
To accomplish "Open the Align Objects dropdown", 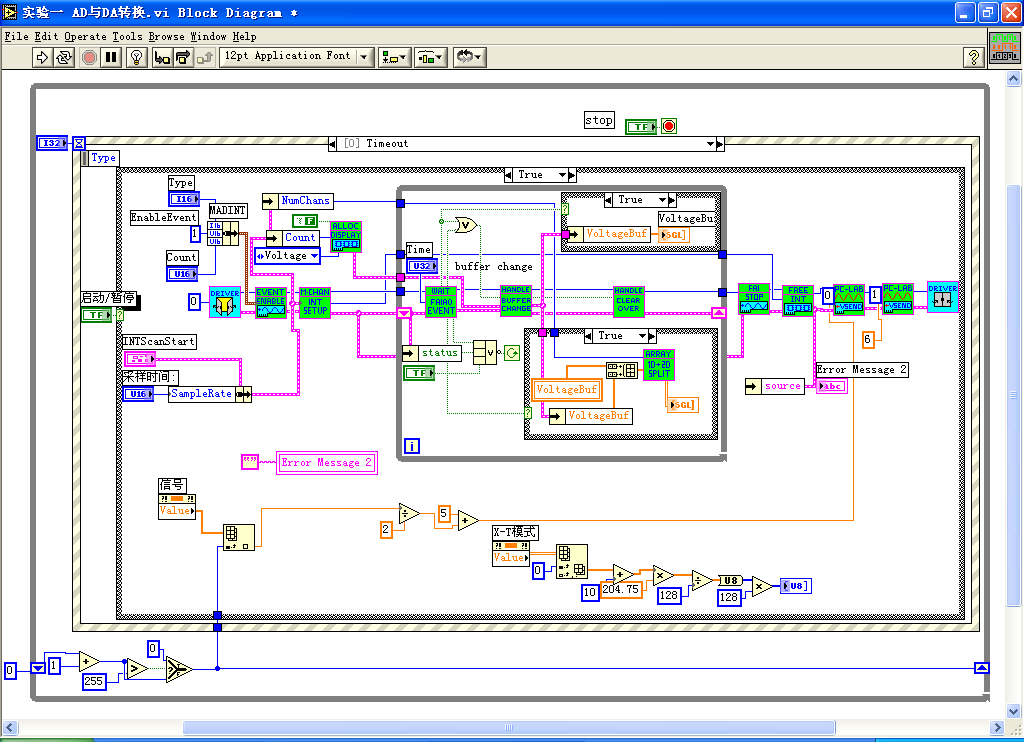I will 394,57.
